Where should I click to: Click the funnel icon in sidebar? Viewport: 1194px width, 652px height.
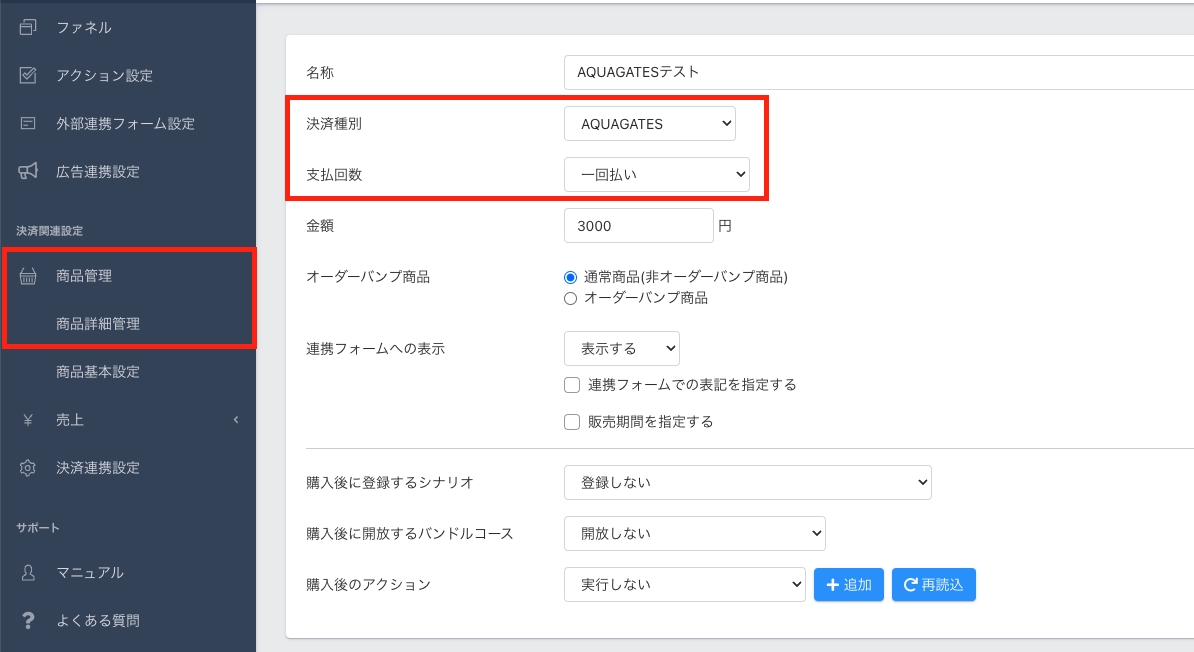pos(28,27)
